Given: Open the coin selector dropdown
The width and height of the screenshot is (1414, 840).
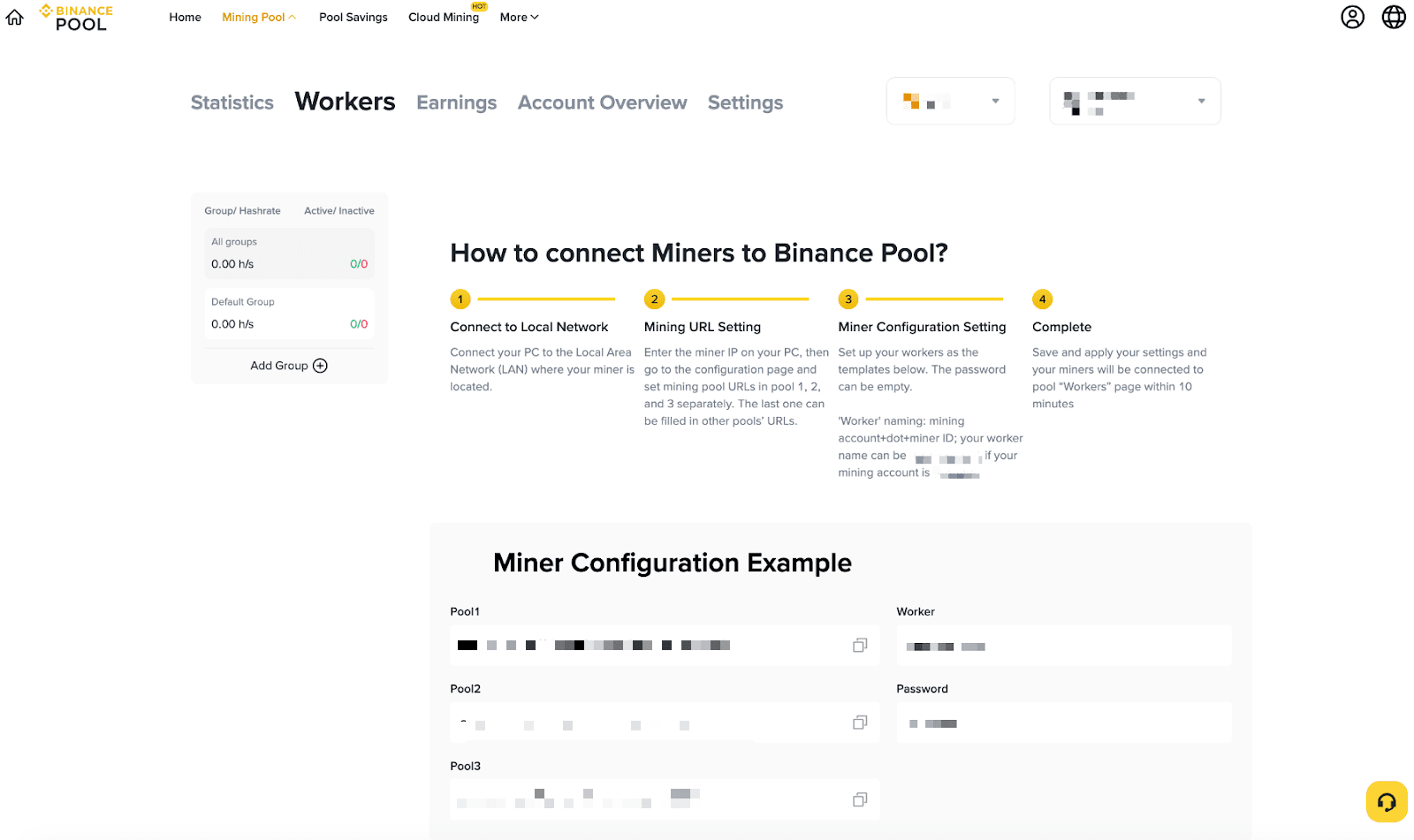Looking at the screenshot, I should [950, 101].
